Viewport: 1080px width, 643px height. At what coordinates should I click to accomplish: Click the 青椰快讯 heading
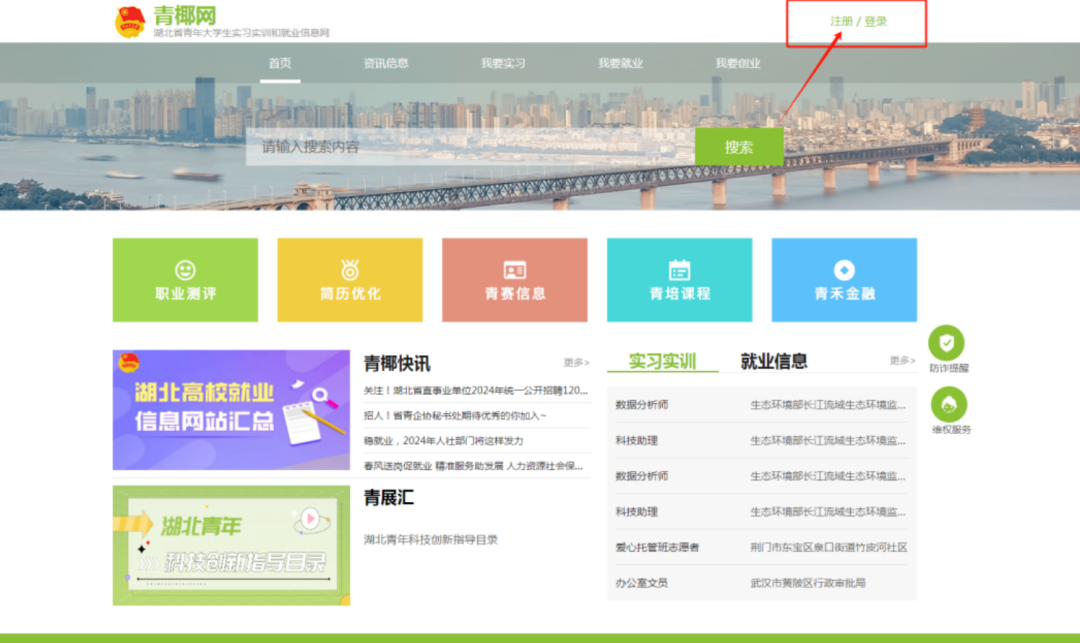pyautogui.click(x=397, y=363)
